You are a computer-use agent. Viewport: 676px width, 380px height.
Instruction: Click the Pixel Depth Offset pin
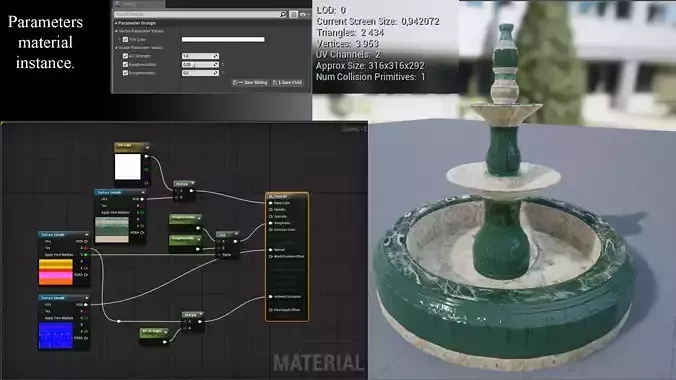tap(271, 310)
